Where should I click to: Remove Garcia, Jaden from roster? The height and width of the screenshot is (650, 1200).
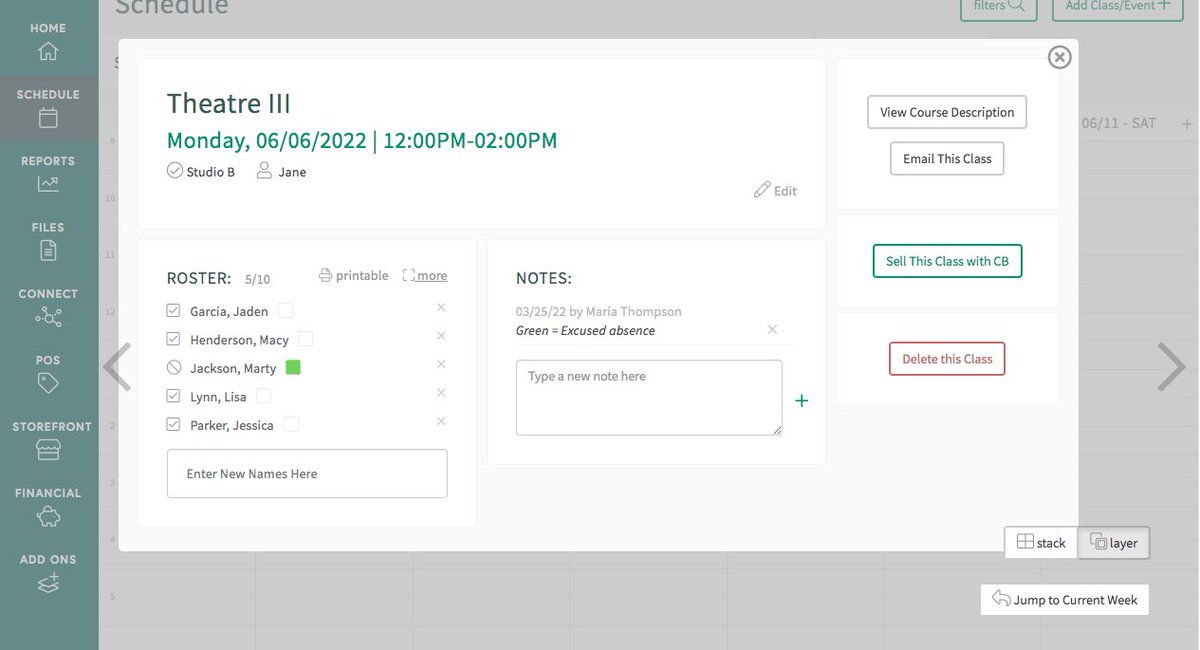441,307
